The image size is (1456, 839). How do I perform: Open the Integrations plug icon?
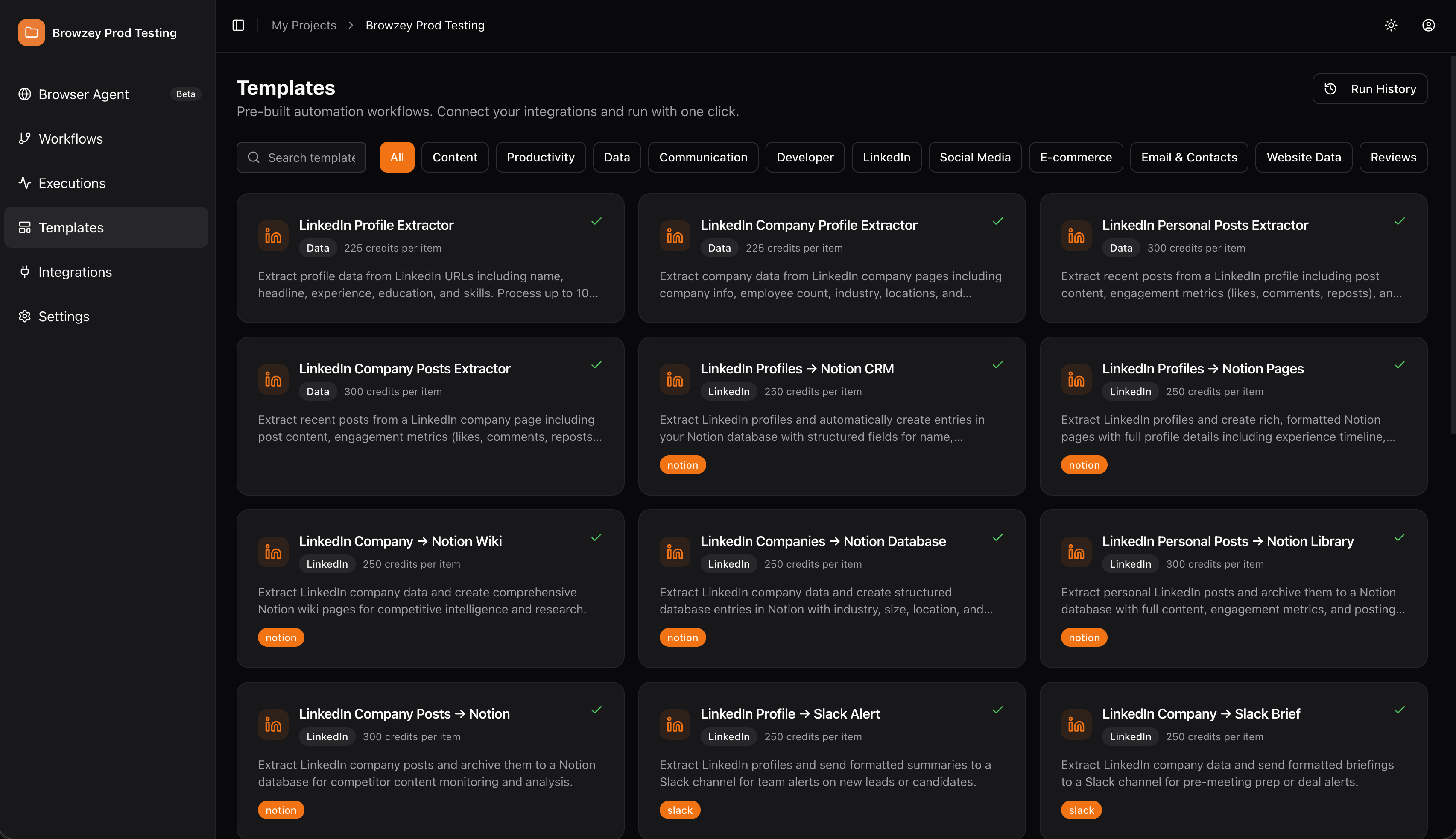pyautogui.click(x=25, y=272)
